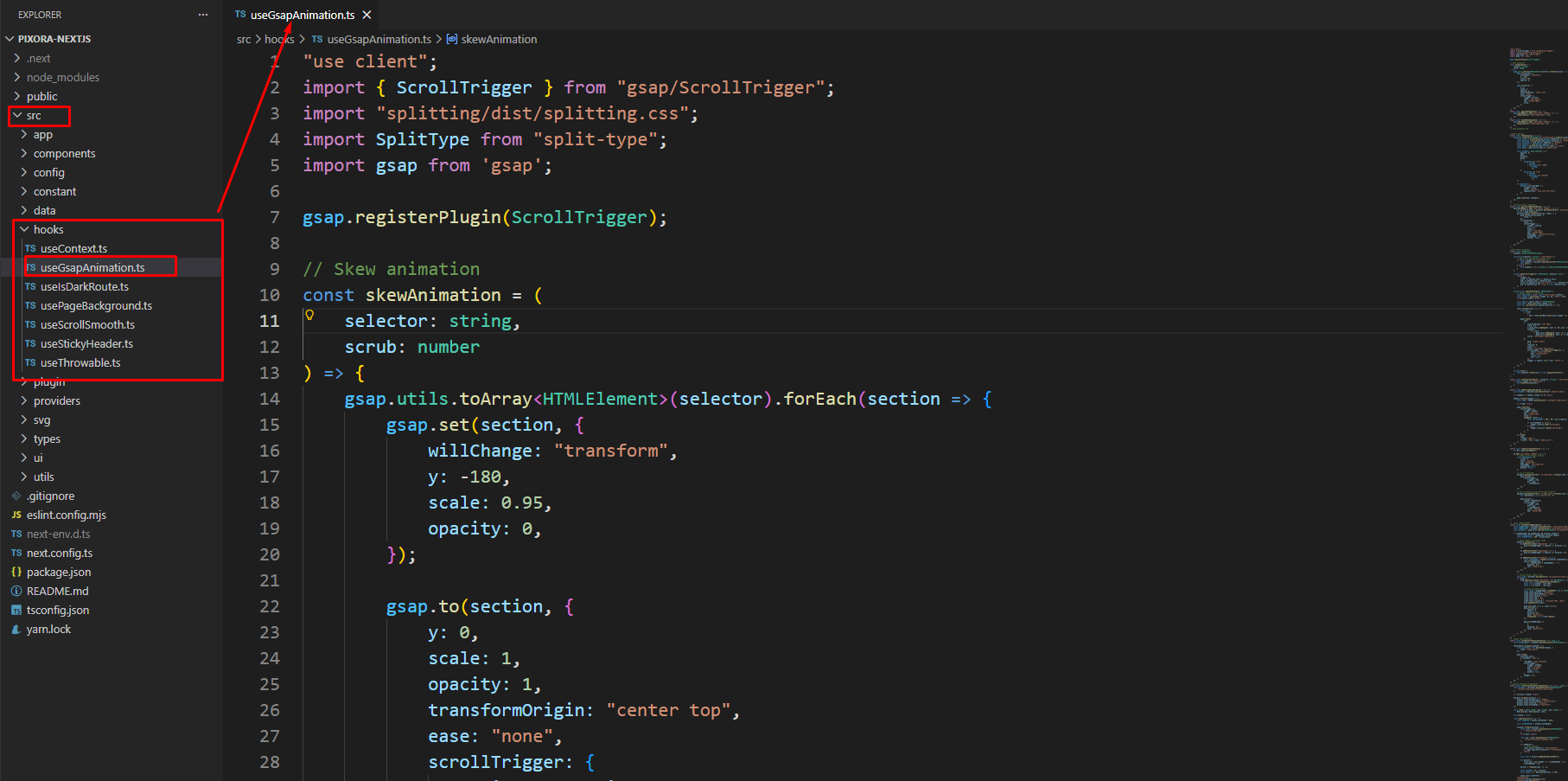Click the 'willChange' property in code
The width and height of the screenshot is (1568, 781).
coord(480,451)
